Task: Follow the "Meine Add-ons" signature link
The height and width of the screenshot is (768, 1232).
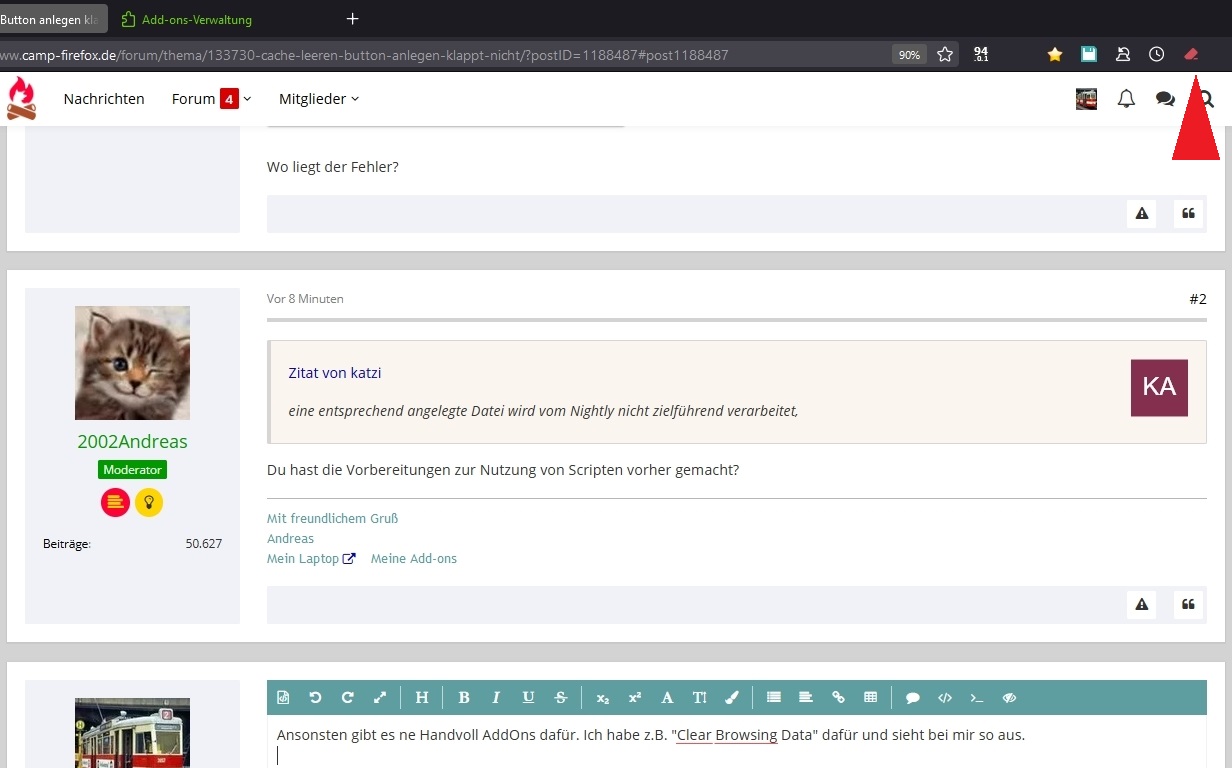Action: click(x=413, y=559)
